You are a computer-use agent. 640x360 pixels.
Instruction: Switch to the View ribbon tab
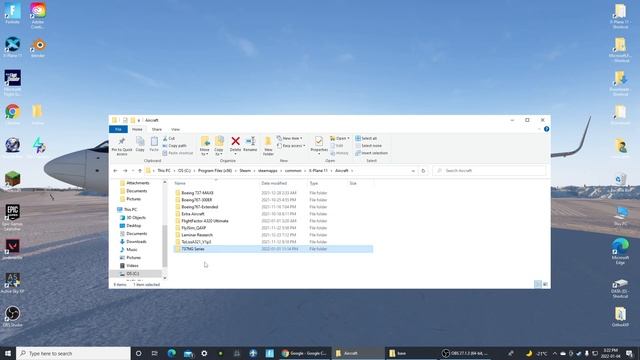[x=176, y=129]
